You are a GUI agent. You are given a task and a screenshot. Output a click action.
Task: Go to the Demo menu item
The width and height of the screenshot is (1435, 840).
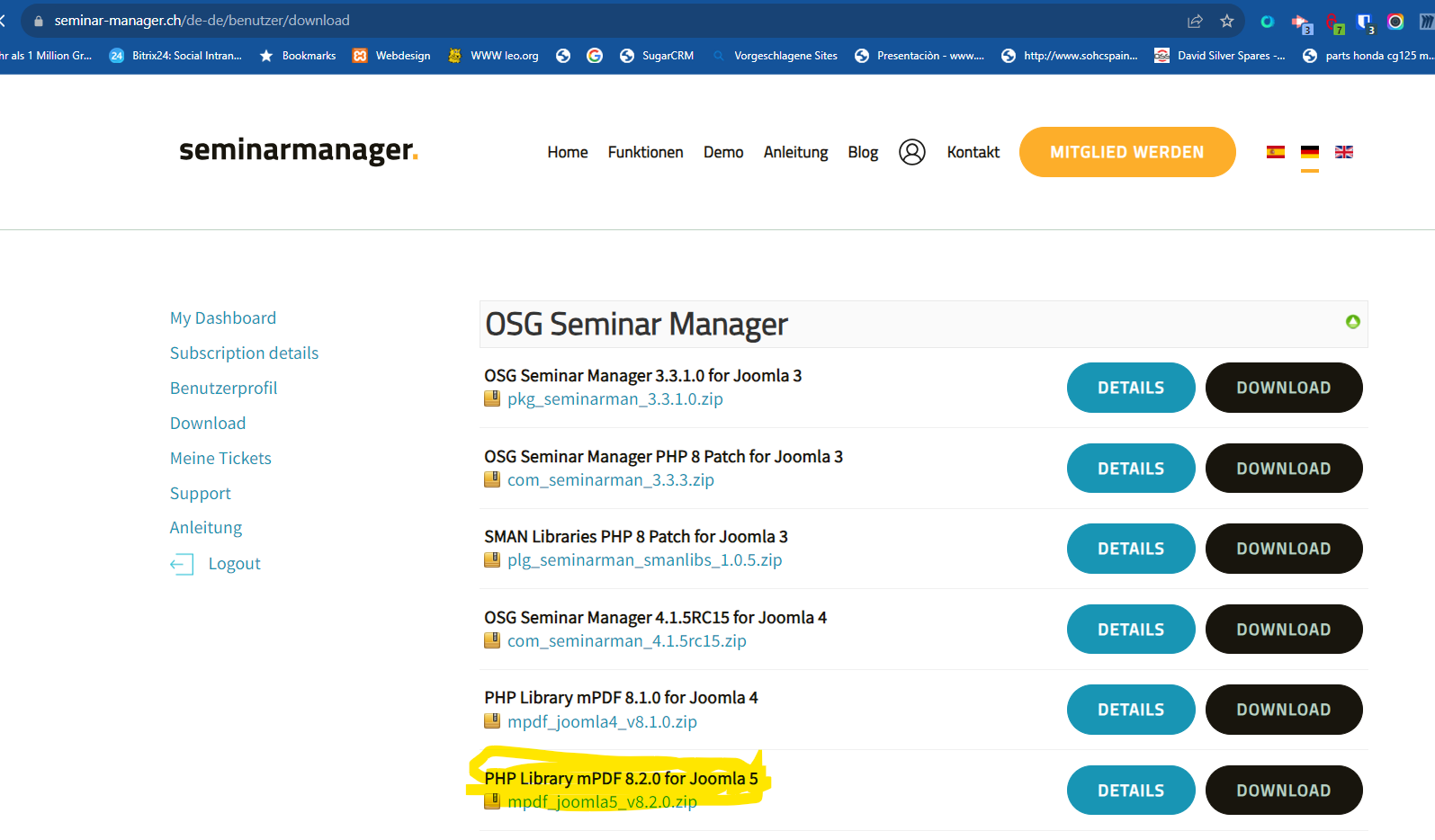click(x=723, y=152)
